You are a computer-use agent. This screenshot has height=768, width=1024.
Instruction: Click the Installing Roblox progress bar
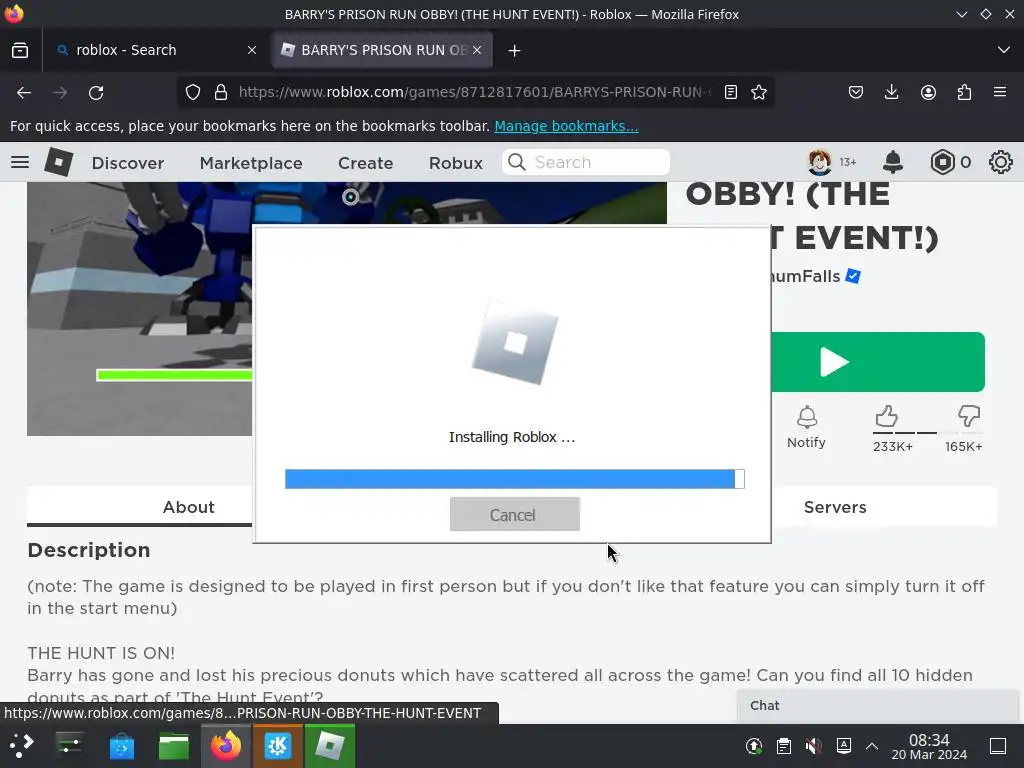(x=515, y=479)
